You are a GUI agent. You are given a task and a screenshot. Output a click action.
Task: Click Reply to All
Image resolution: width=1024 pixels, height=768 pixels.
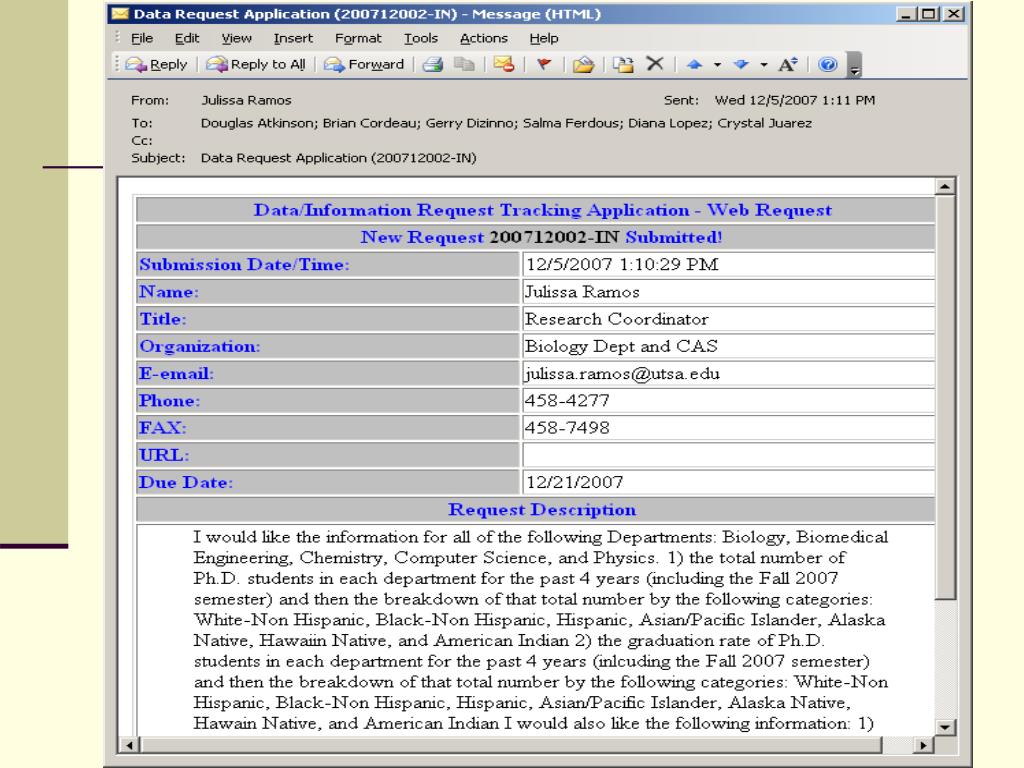tap(256, 64)
